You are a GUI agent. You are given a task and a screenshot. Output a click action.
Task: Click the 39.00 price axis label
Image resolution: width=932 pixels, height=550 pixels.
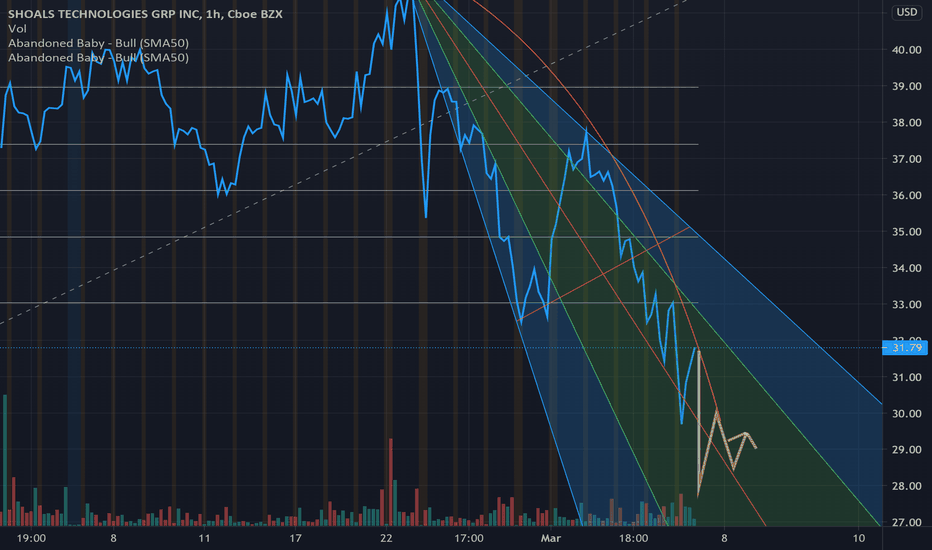[906, 86]
